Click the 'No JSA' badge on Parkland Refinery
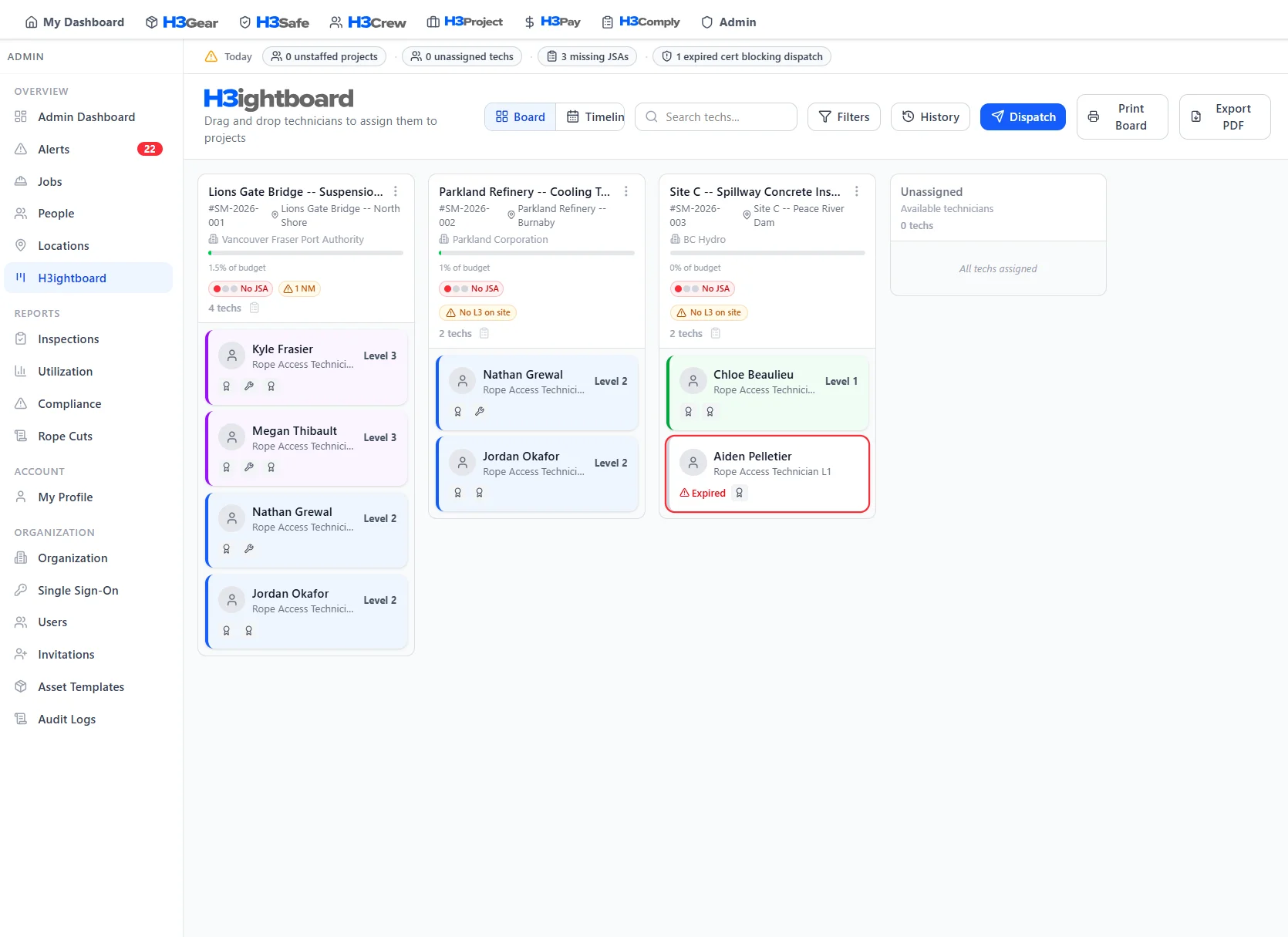This screenshot has width=1288, height=937. click(x=471, y=288)
